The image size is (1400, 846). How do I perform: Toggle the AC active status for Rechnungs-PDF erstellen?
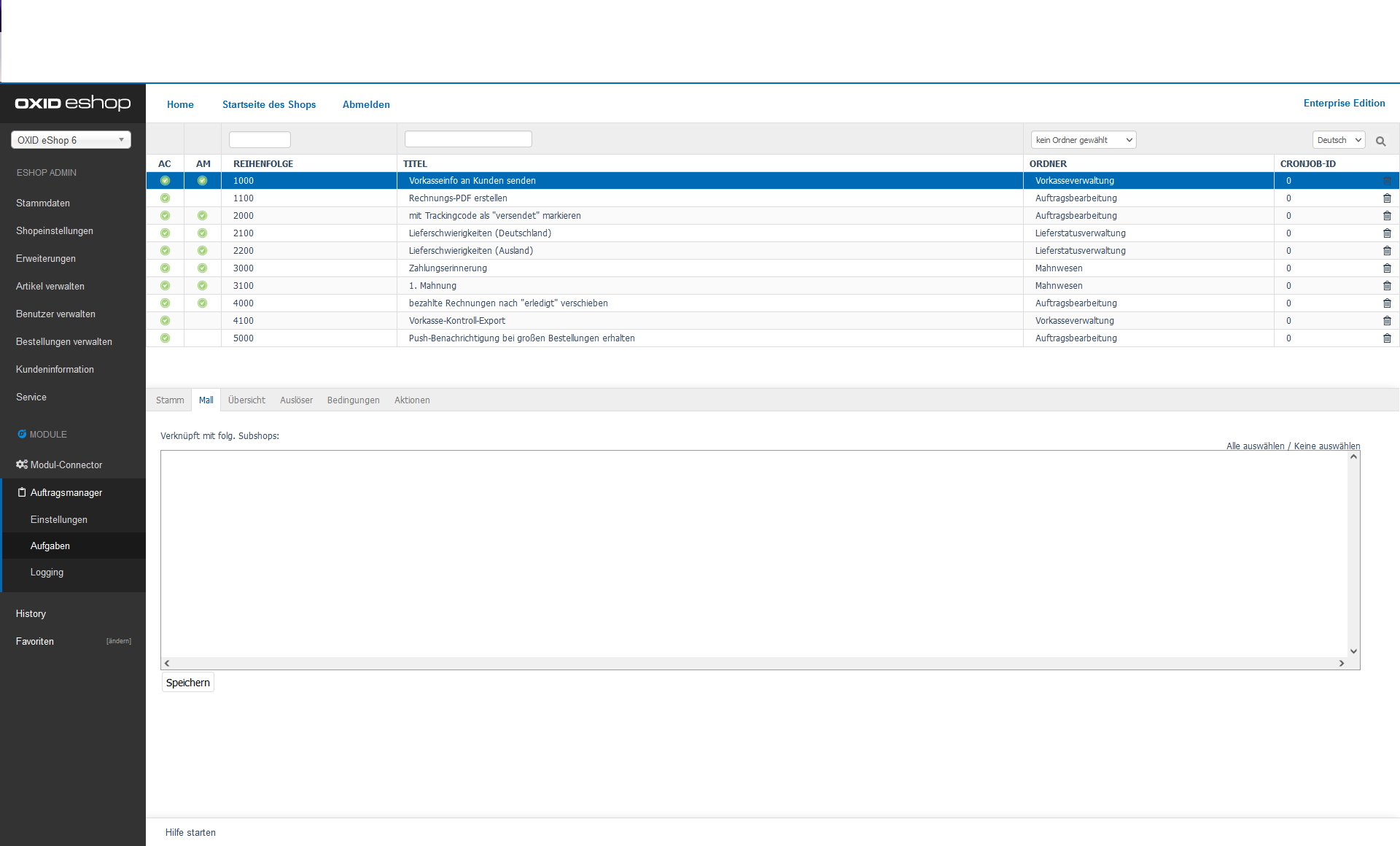(x=165, y=198)
